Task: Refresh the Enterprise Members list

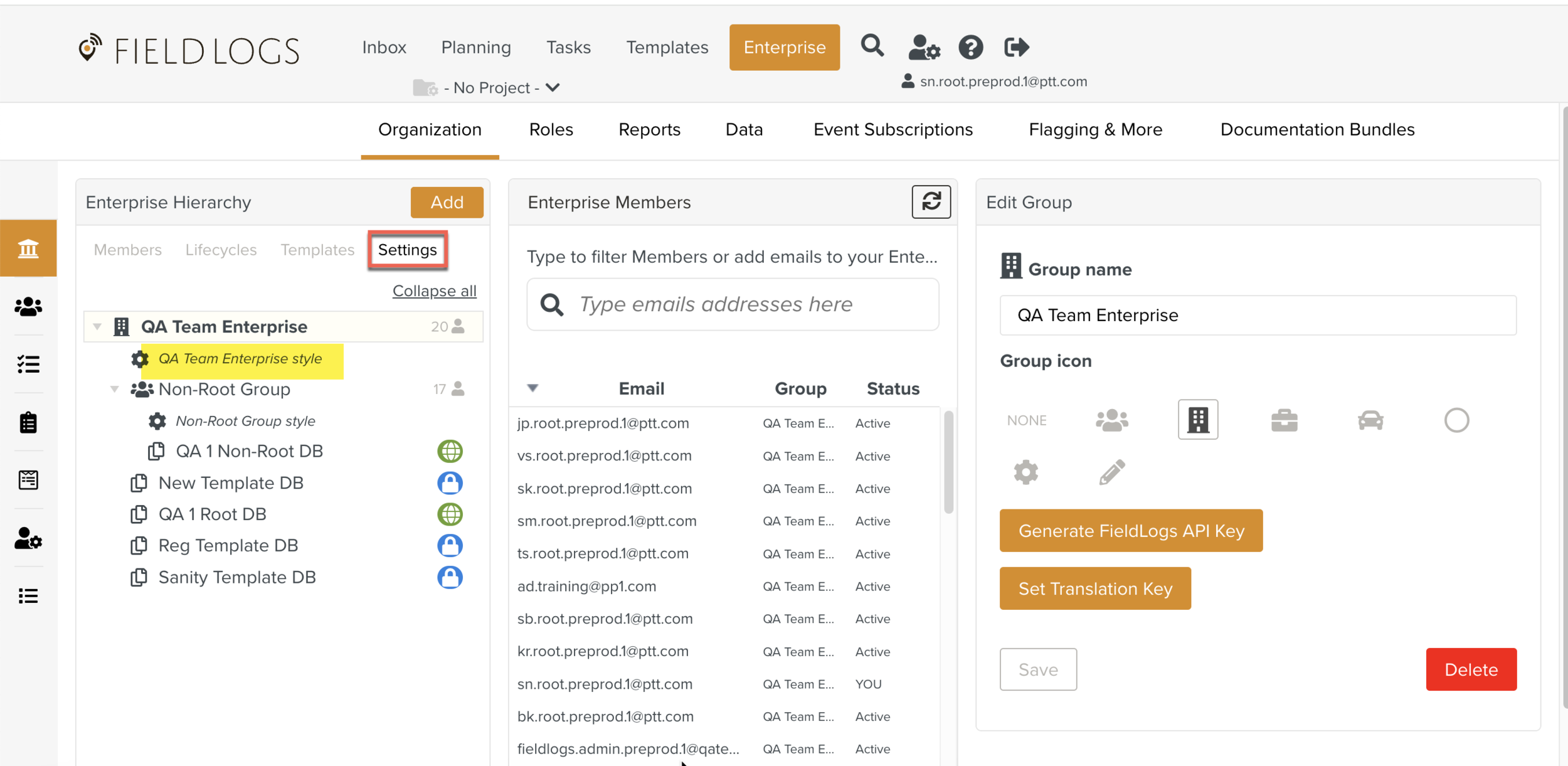Action: click(931, 202)
